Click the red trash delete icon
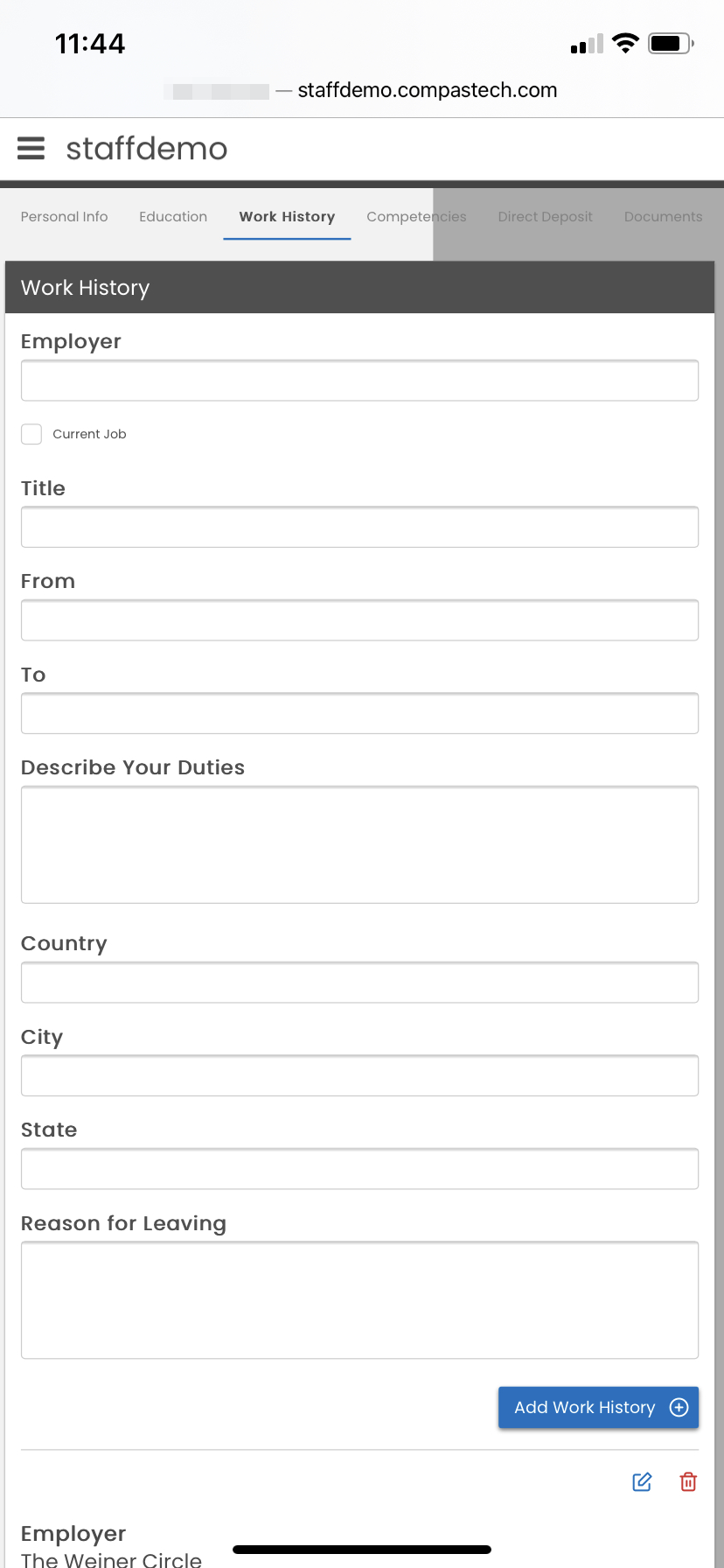 pos(688,1481)
